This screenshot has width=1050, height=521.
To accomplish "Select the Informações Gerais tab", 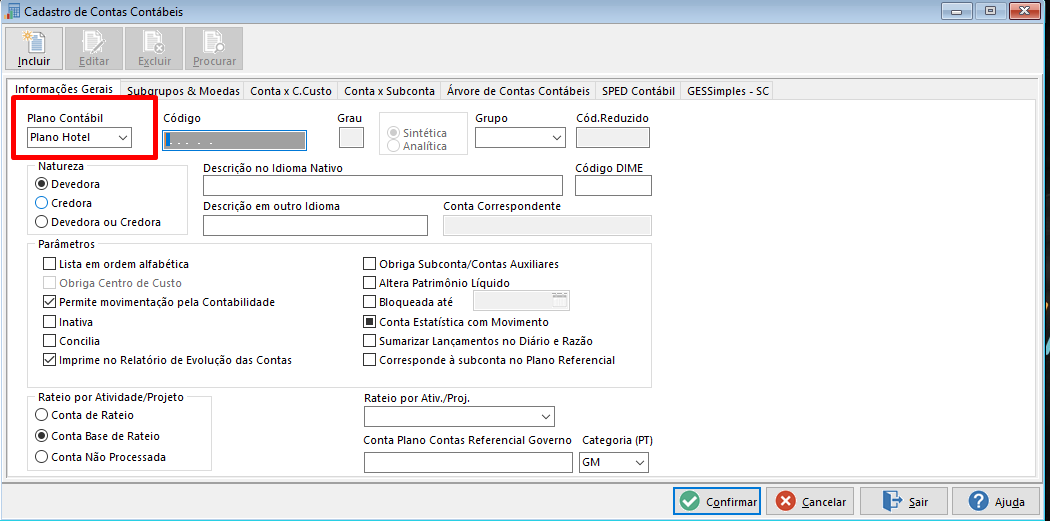I will (x=64, y=90).
